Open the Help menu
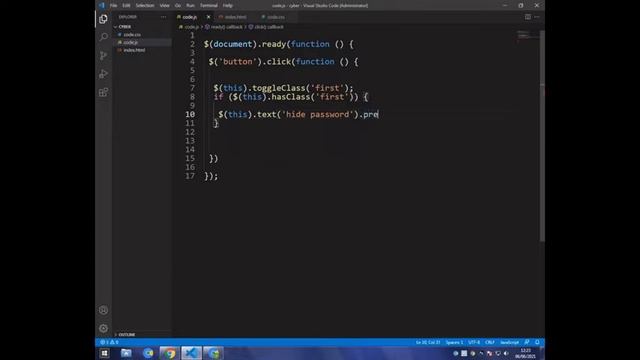 coord(228,6)
